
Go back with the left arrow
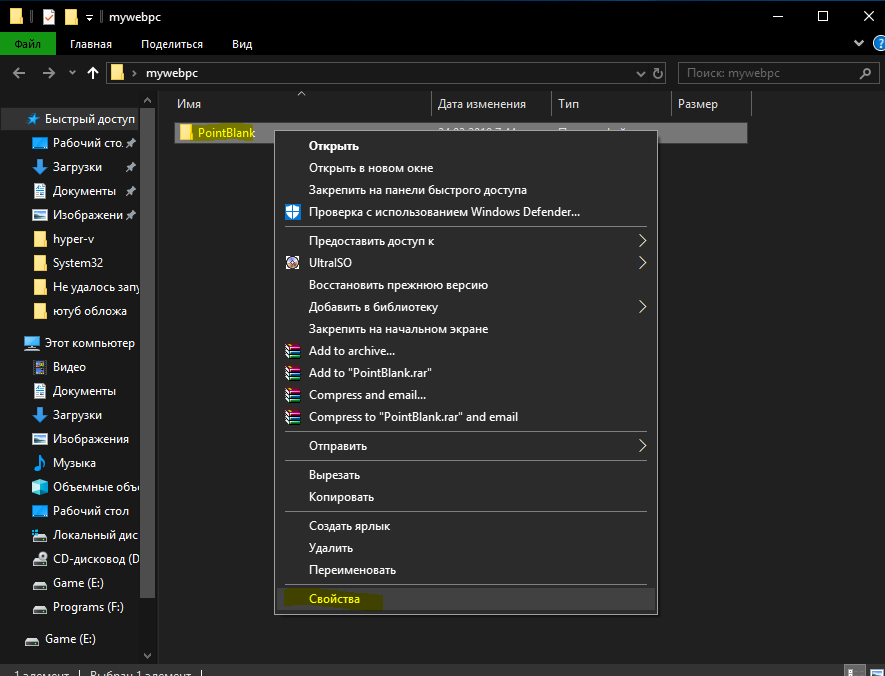19,73
